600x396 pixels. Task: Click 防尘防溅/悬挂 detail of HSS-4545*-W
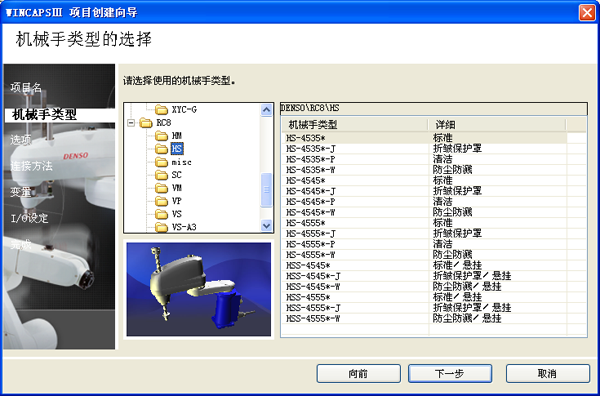[467, 287]
